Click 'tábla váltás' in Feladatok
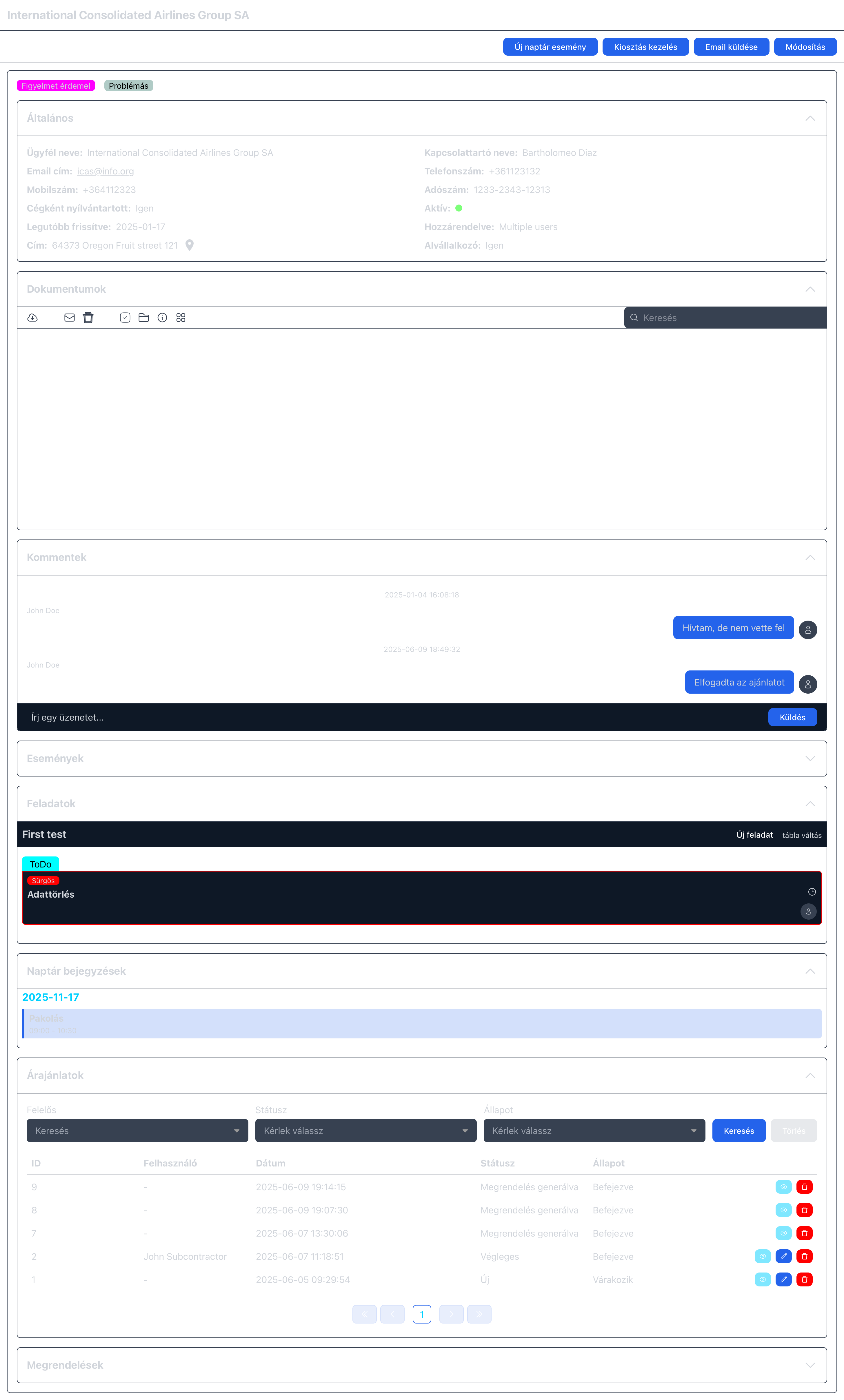 tap(801, 835)
